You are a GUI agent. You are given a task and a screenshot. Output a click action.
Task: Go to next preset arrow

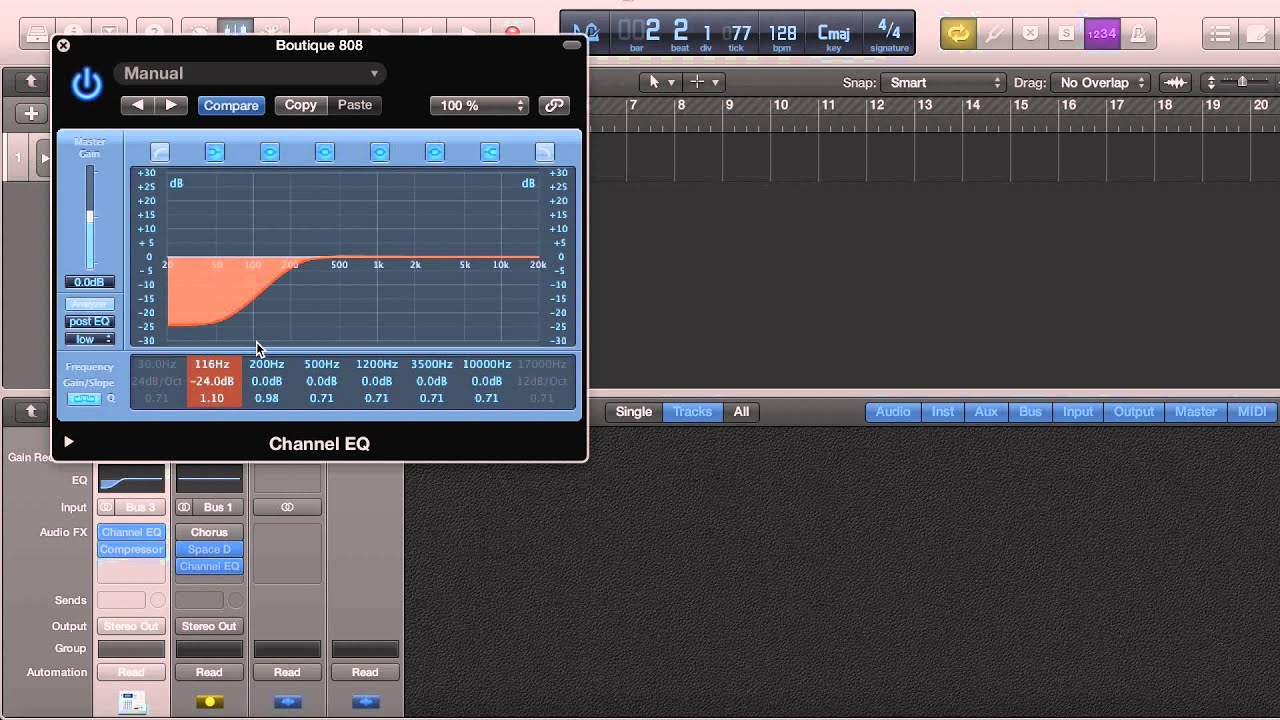(x=171, y=105)
